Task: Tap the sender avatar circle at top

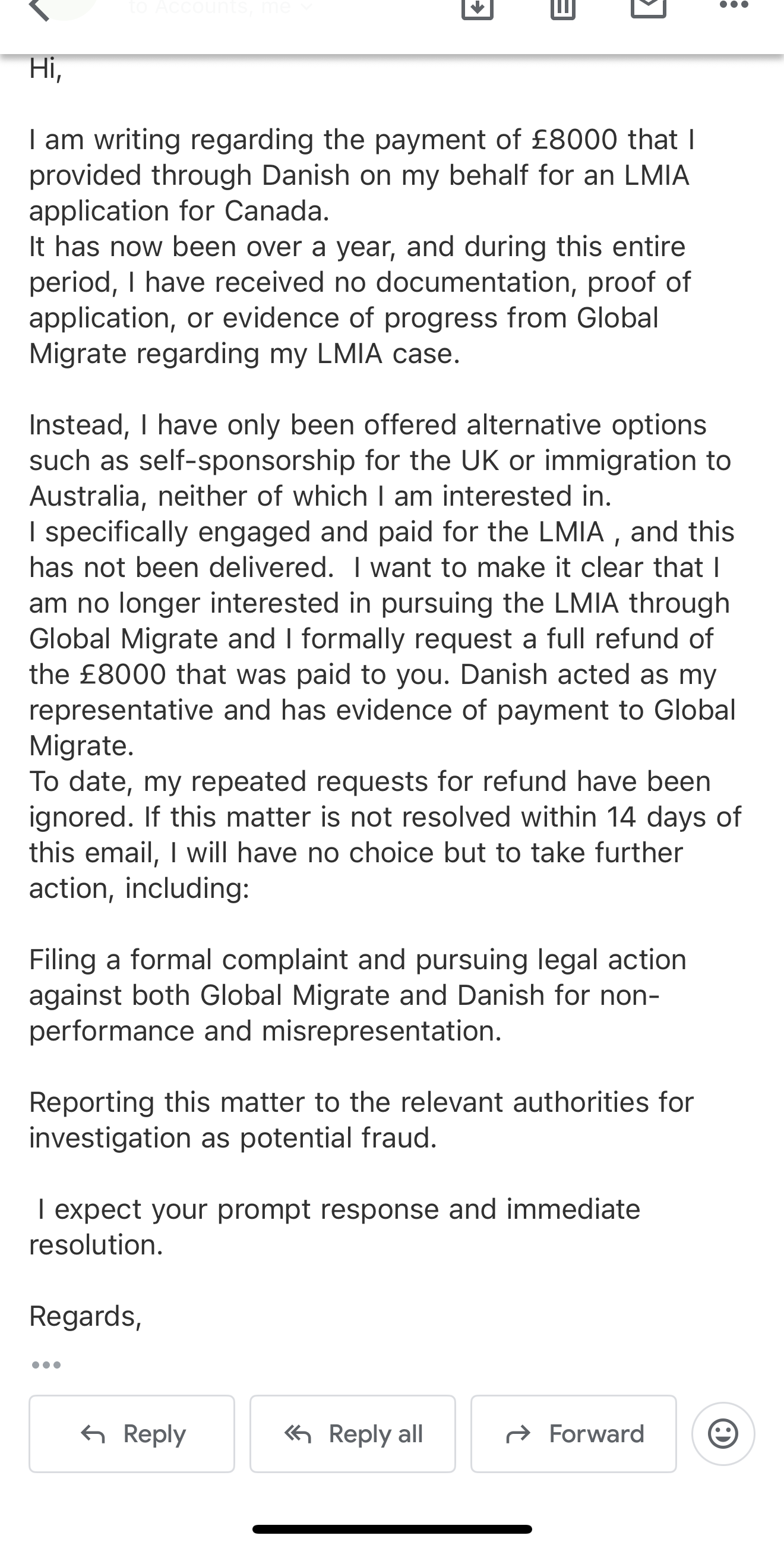Action: [66, 7]
